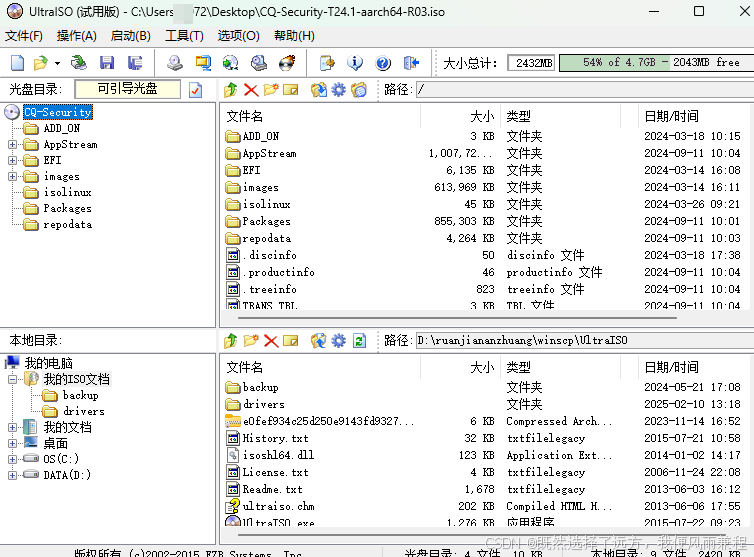Click the Add Files icon in disc toolbar

pyautogui.click(x=318, y=89)
